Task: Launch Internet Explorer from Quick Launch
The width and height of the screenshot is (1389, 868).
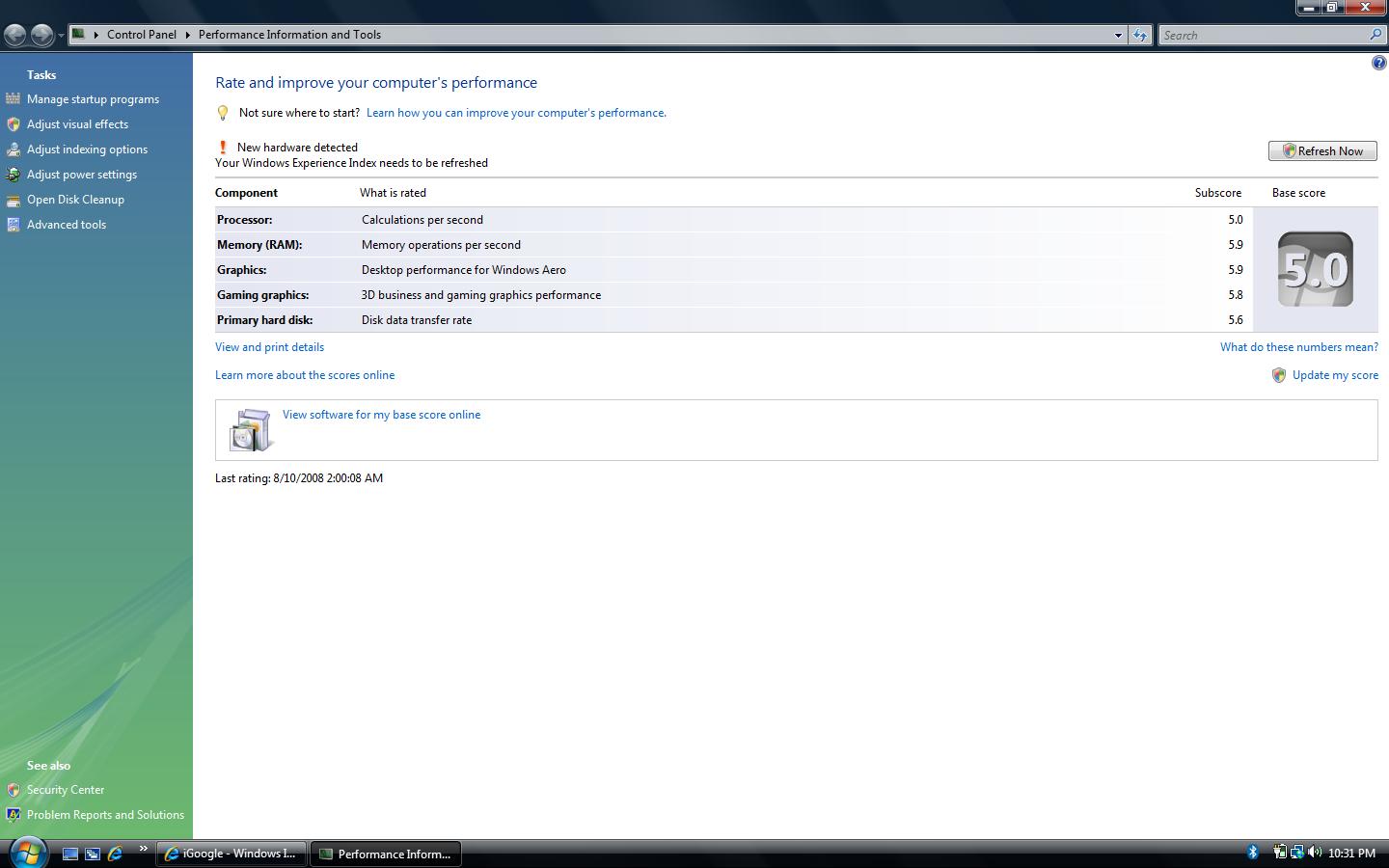Action: 115,854
